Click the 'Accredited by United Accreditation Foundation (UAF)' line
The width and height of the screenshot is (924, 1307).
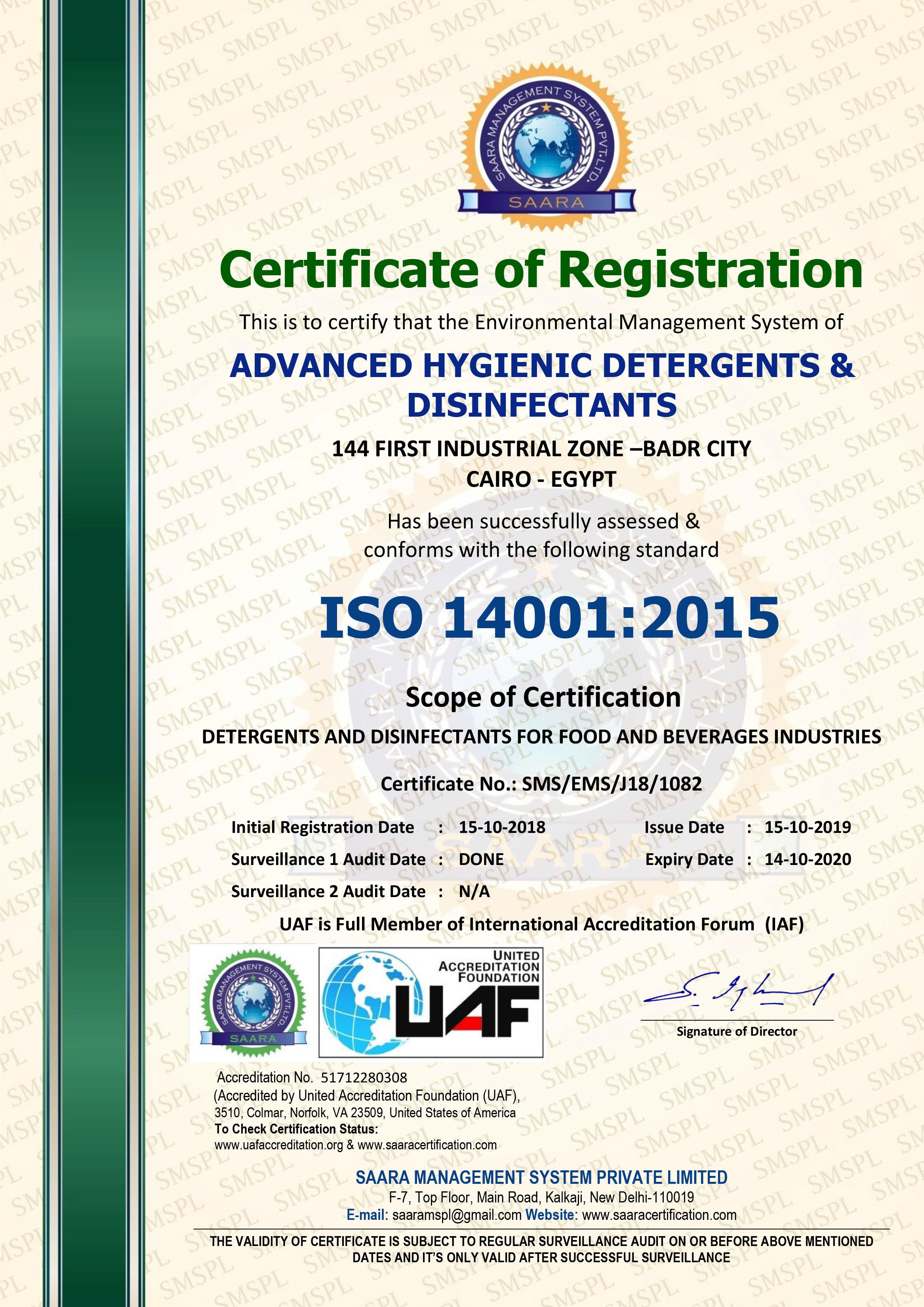[367, 1096]
